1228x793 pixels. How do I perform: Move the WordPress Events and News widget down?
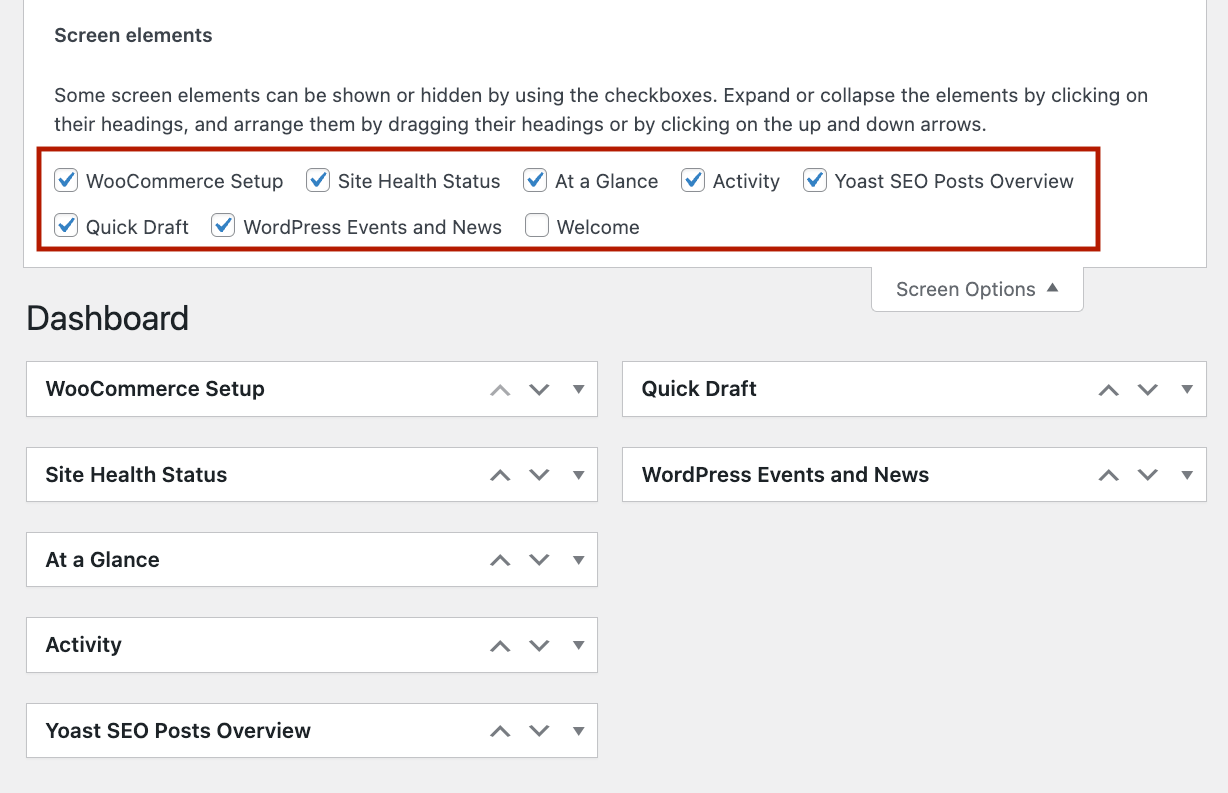tap(1147, 474)
